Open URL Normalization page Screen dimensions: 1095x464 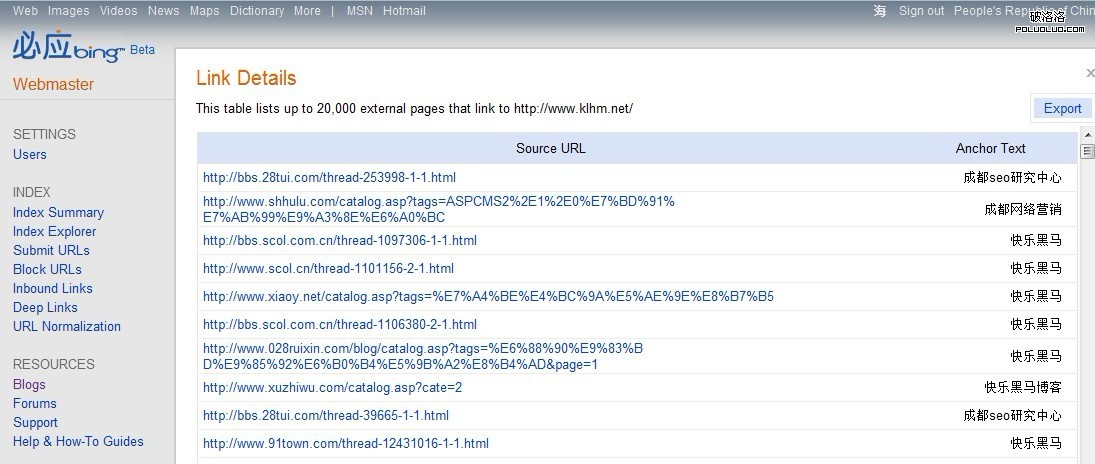click(x=67, y=326)
